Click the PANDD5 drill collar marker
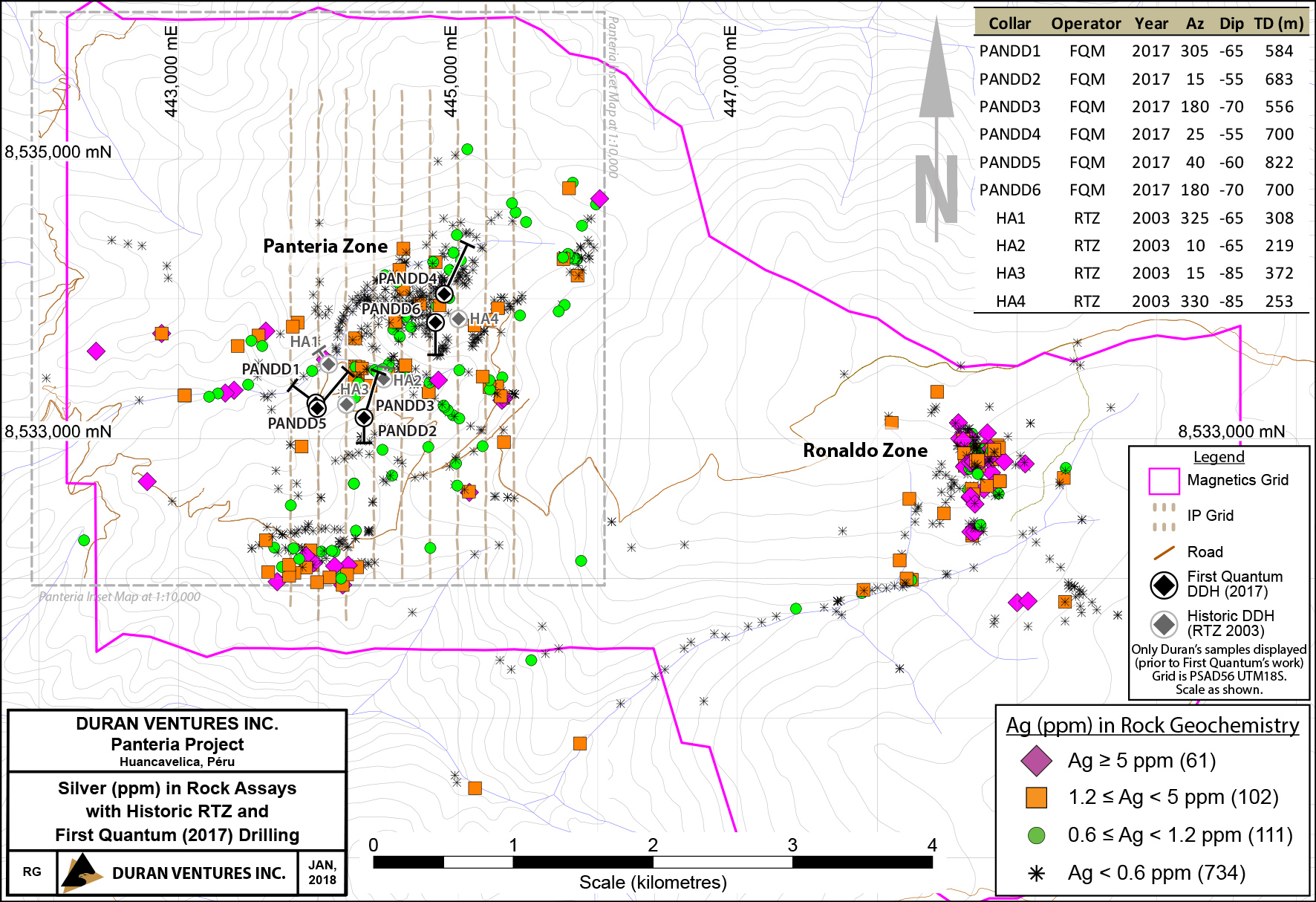The height and width of the screenshot is (902, 1316). click(317, 406)
